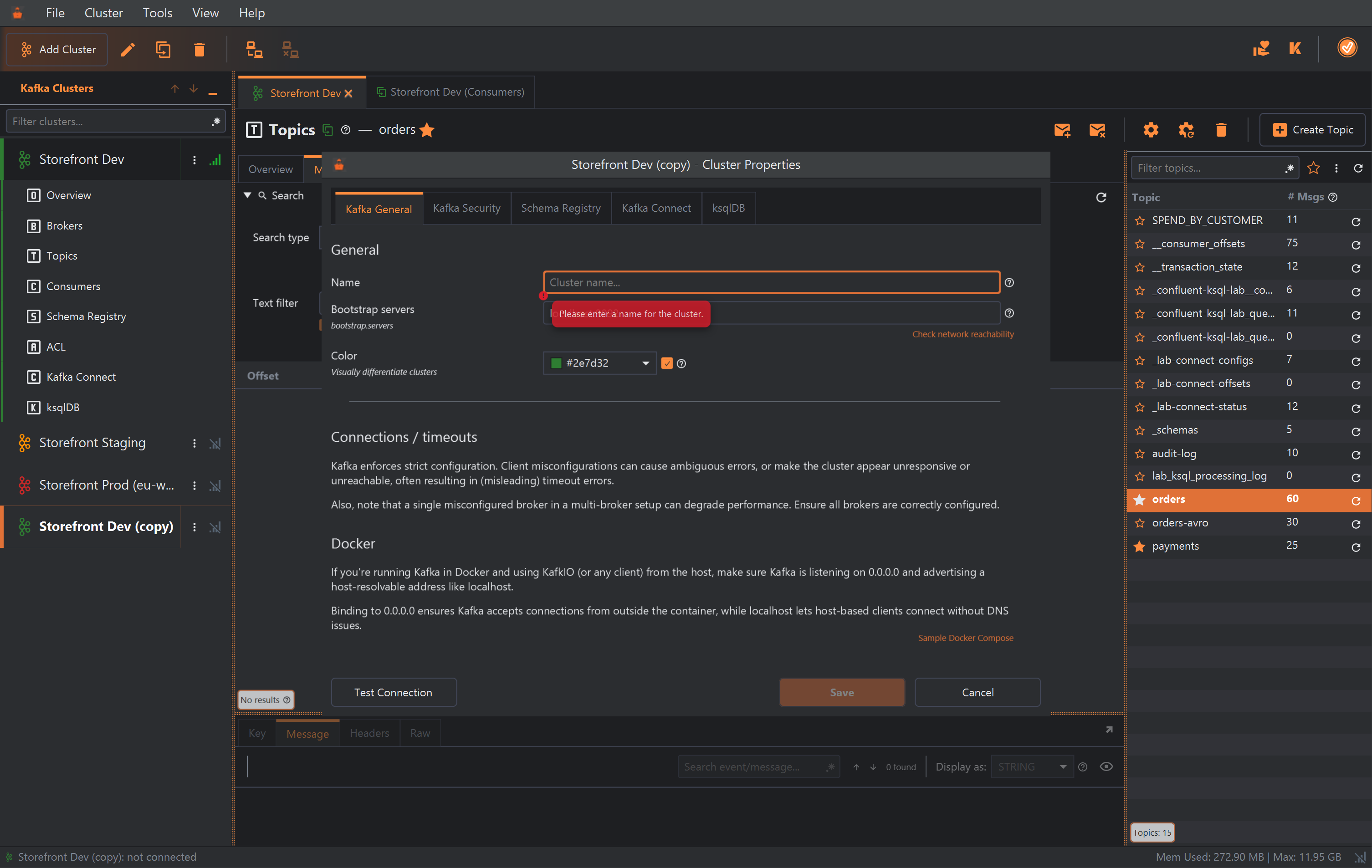Click the orange K icon at top right

[1295, 48]
